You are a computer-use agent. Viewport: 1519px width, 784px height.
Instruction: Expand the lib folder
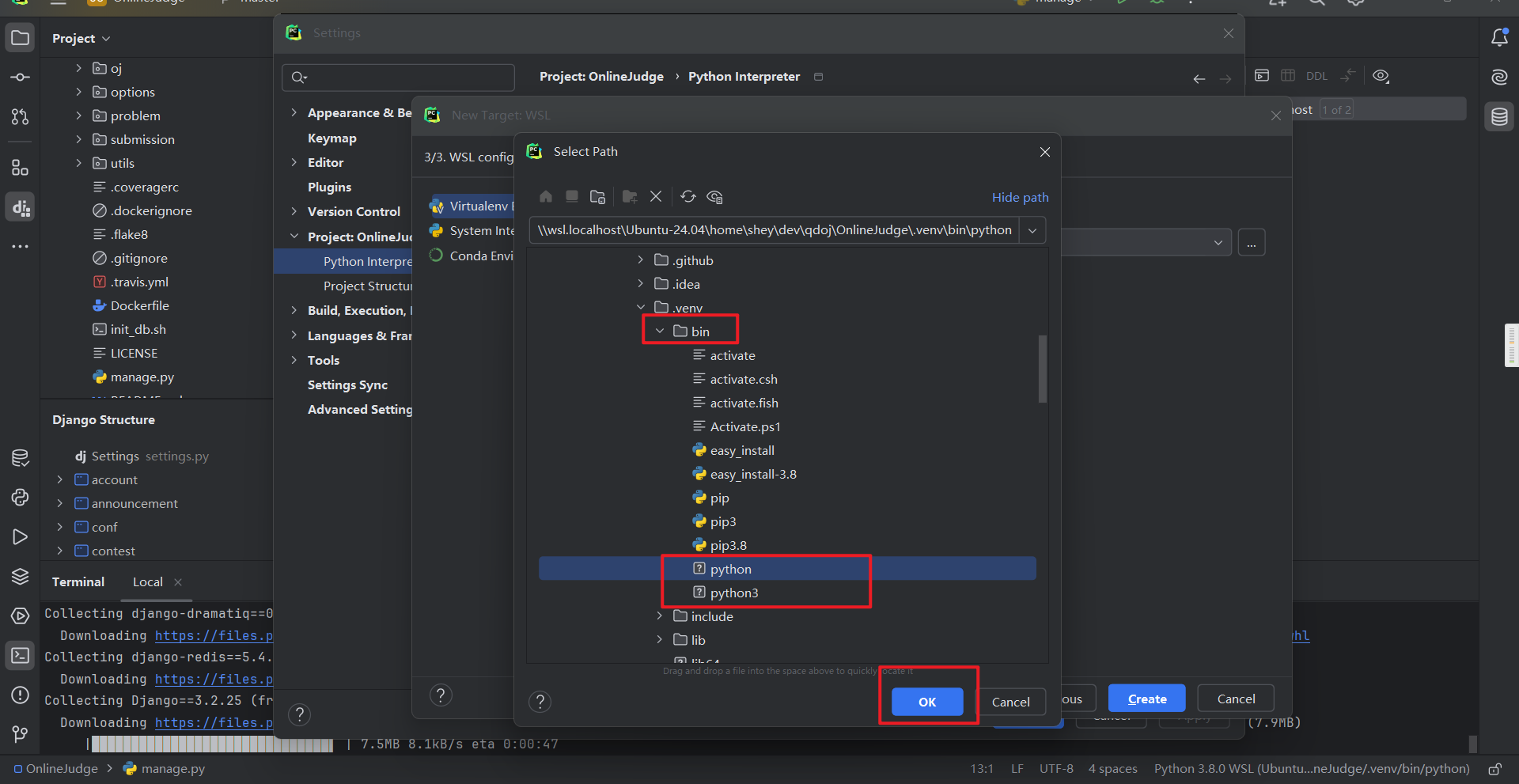click(x=660, y=640)
